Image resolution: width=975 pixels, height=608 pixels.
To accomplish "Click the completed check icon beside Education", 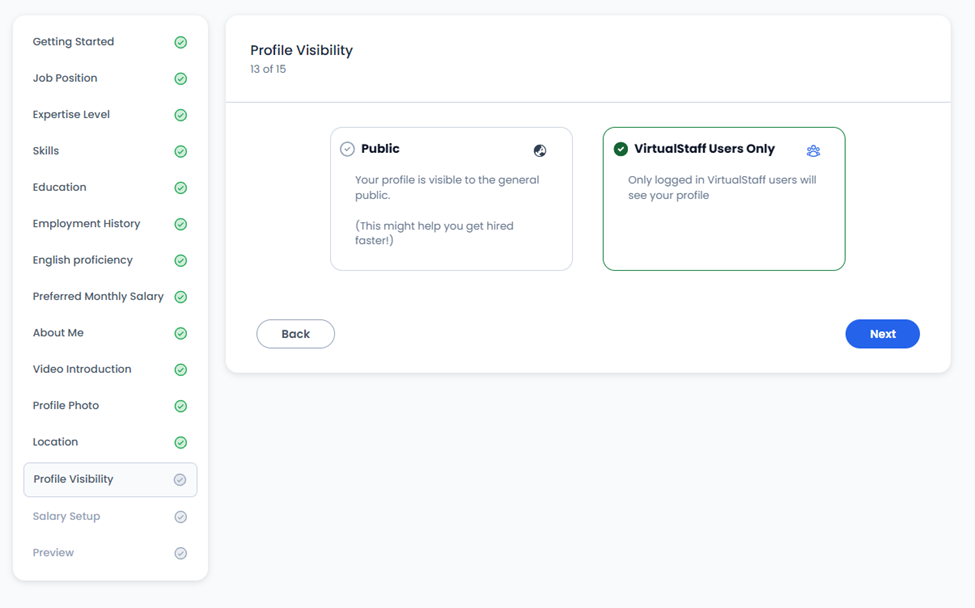I will click(x=180, y=188).
